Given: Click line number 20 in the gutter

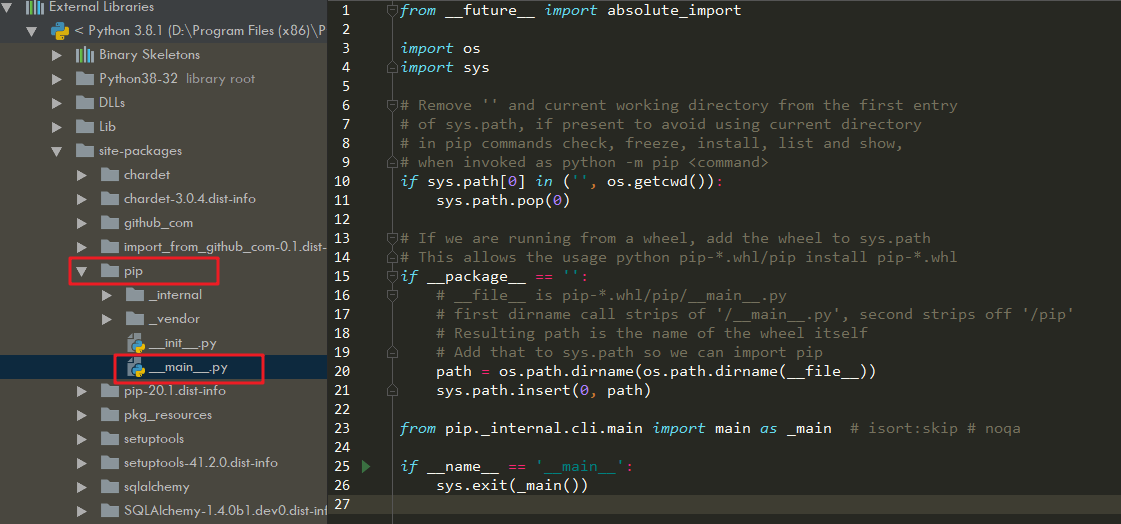Looking at the screenshot, I should point(342,371).
